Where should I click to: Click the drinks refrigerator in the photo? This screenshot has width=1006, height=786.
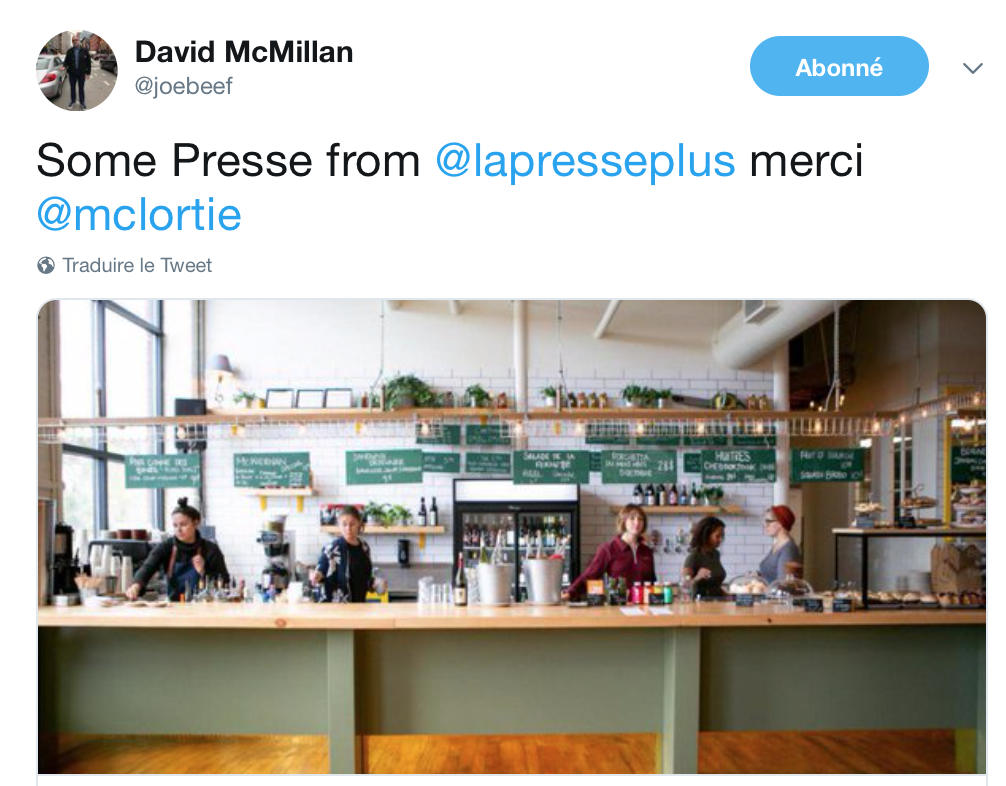516,538
